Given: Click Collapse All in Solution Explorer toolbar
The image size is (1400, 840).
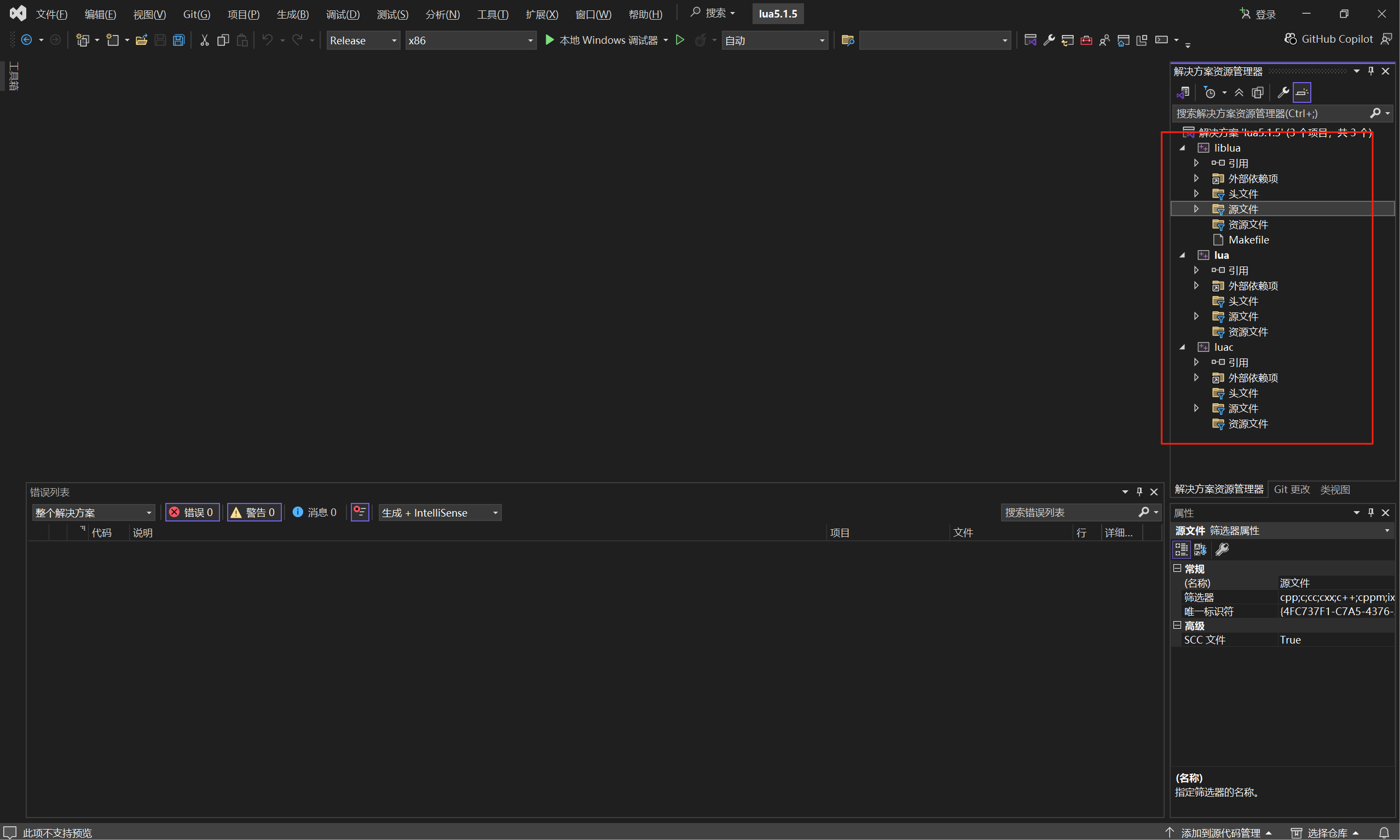Looking at the screenshot, I should [x=1239, y=92].
